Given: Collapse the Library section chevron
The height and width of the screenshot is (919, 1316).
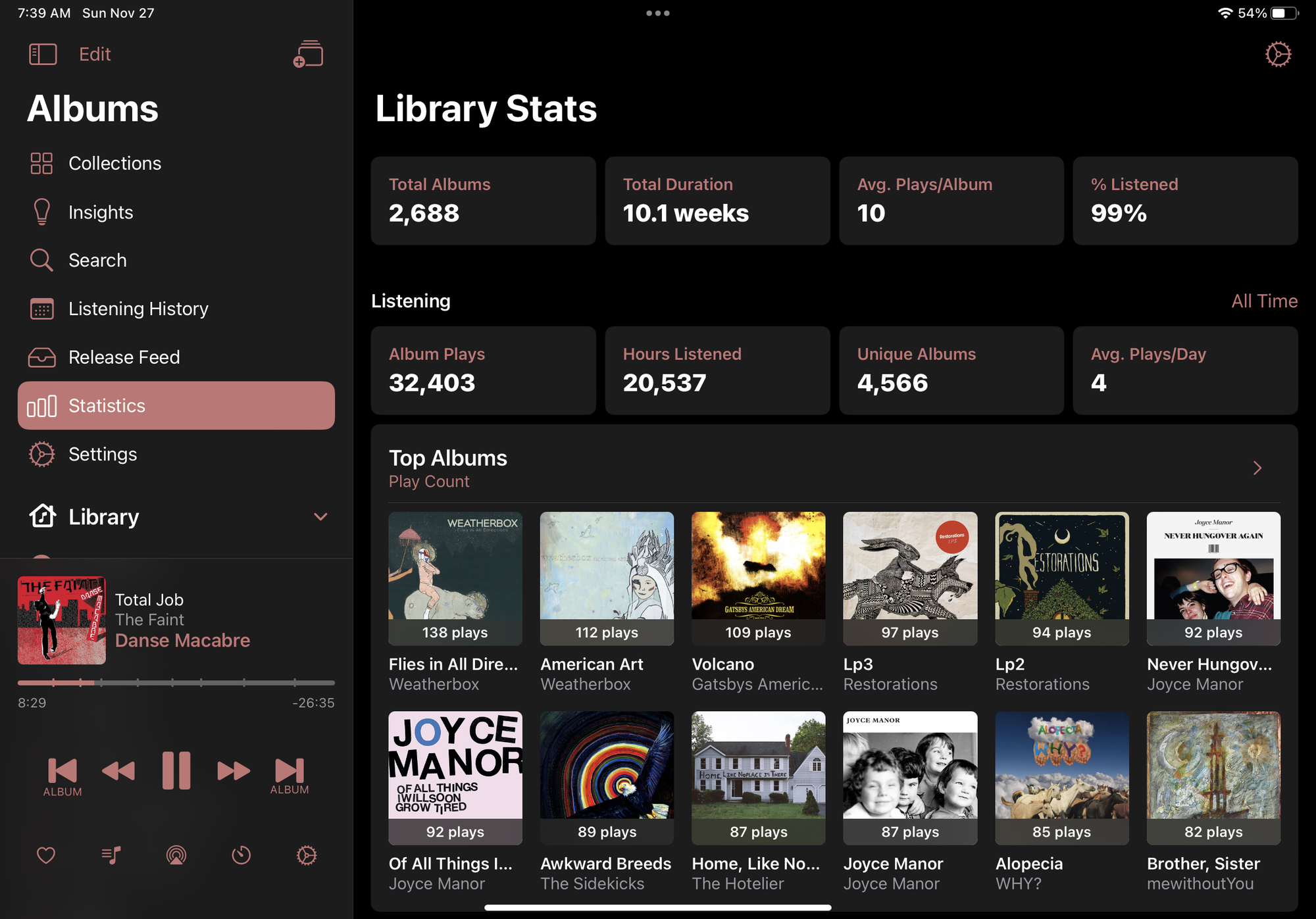Looking at the screenshot, I should pos(320,516).
